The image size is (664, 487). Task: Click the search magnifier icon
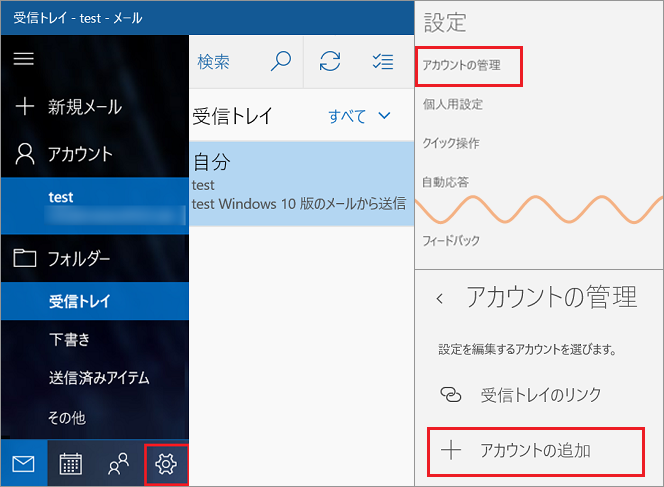(x=281, y=61)
